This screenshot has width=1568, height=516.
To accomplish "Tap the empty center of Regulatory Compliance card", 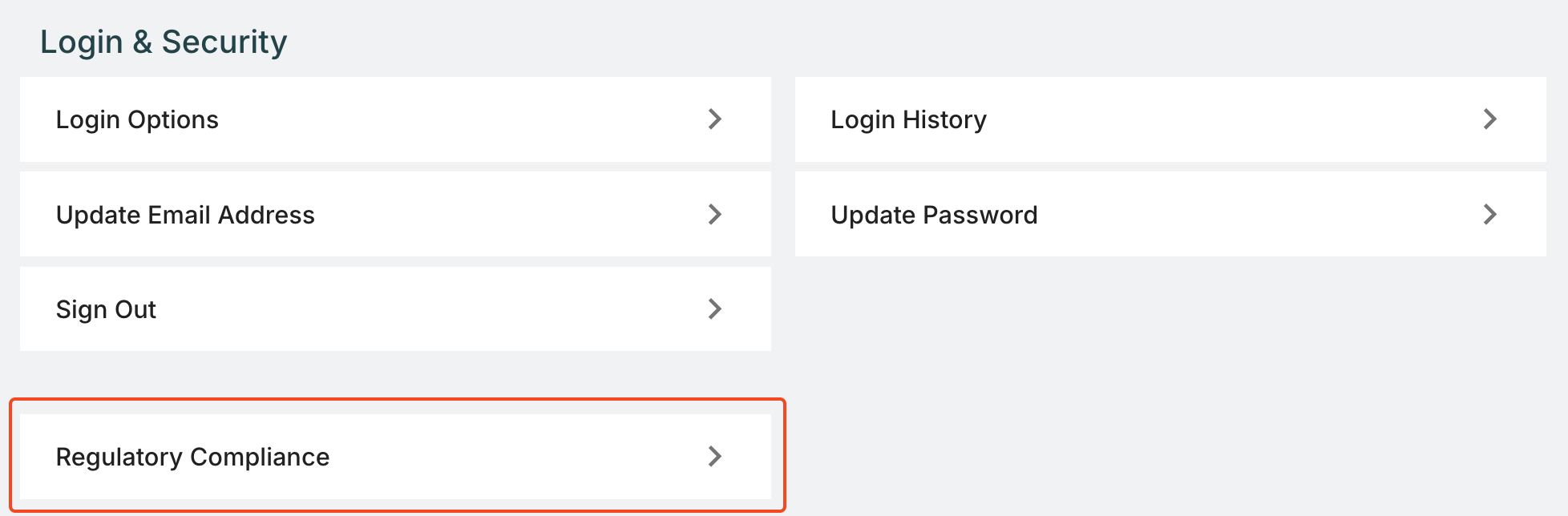I will pyautogui.click(x=513, y=457).
